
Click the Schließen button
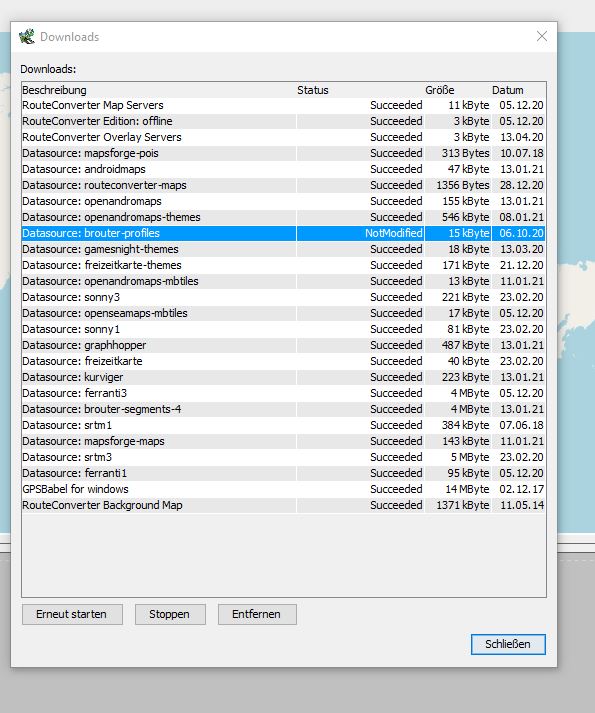pos(508,644)
